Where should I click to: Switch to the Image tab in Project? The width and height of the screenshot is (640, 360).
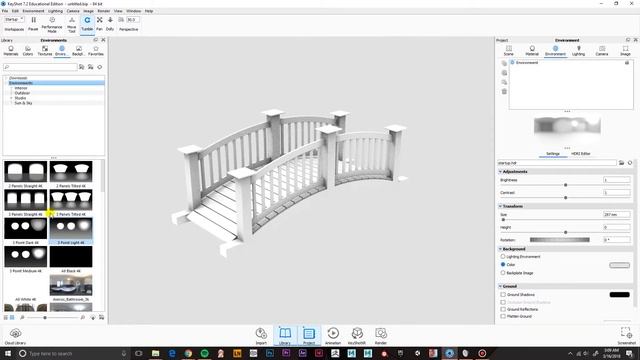pos(625,51)
